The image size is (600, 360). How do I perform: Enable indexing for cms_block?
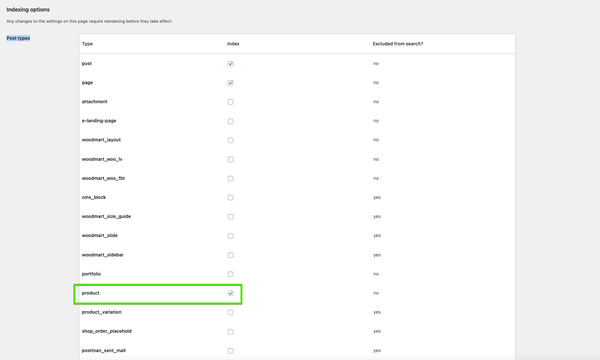point(230,198)
